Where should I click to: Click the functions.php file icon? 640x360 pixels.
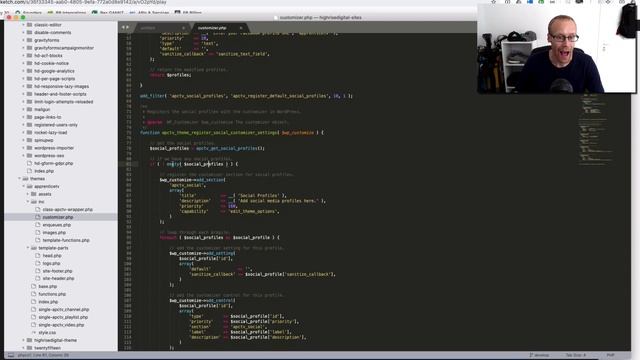34,294
